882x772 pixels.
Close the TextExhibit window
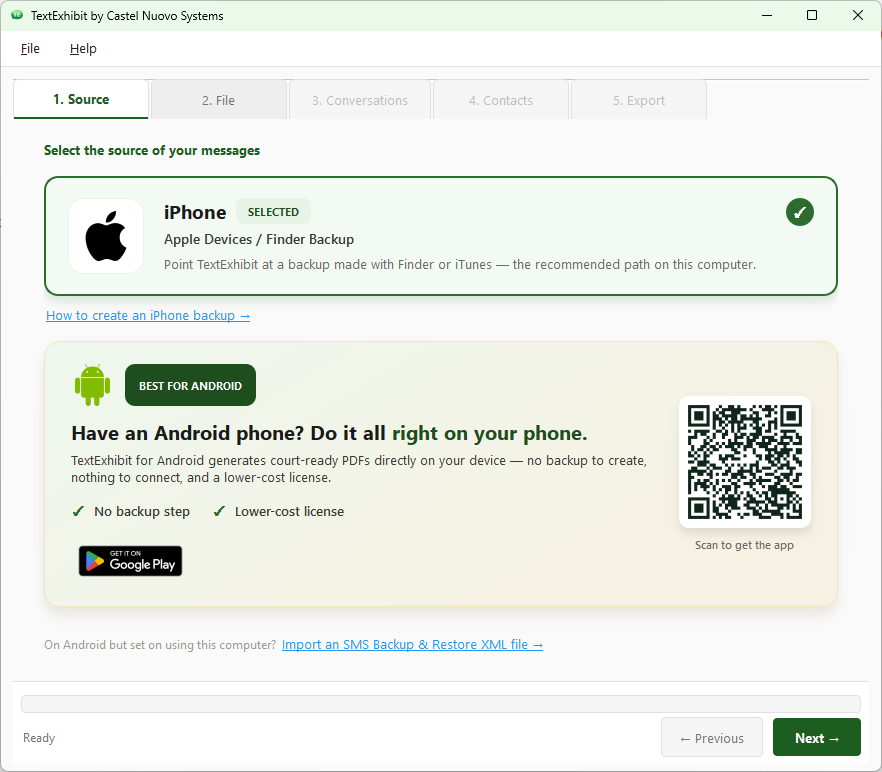click(x=858, y=15)
